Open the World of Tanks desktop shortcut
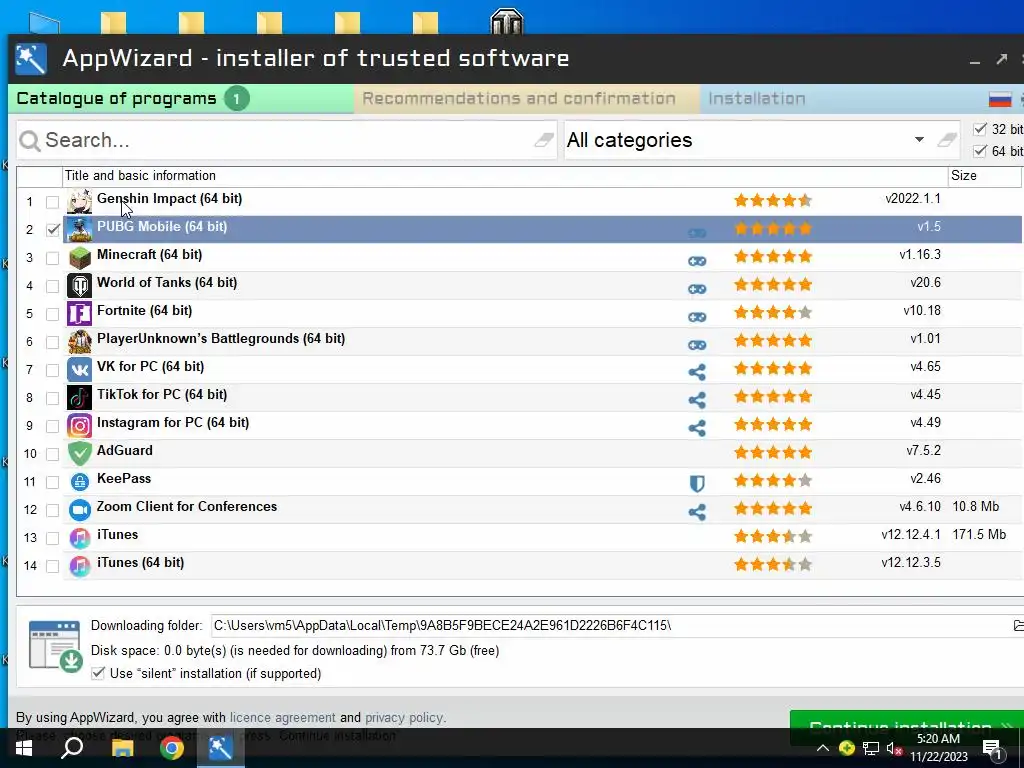 point(506,20)
